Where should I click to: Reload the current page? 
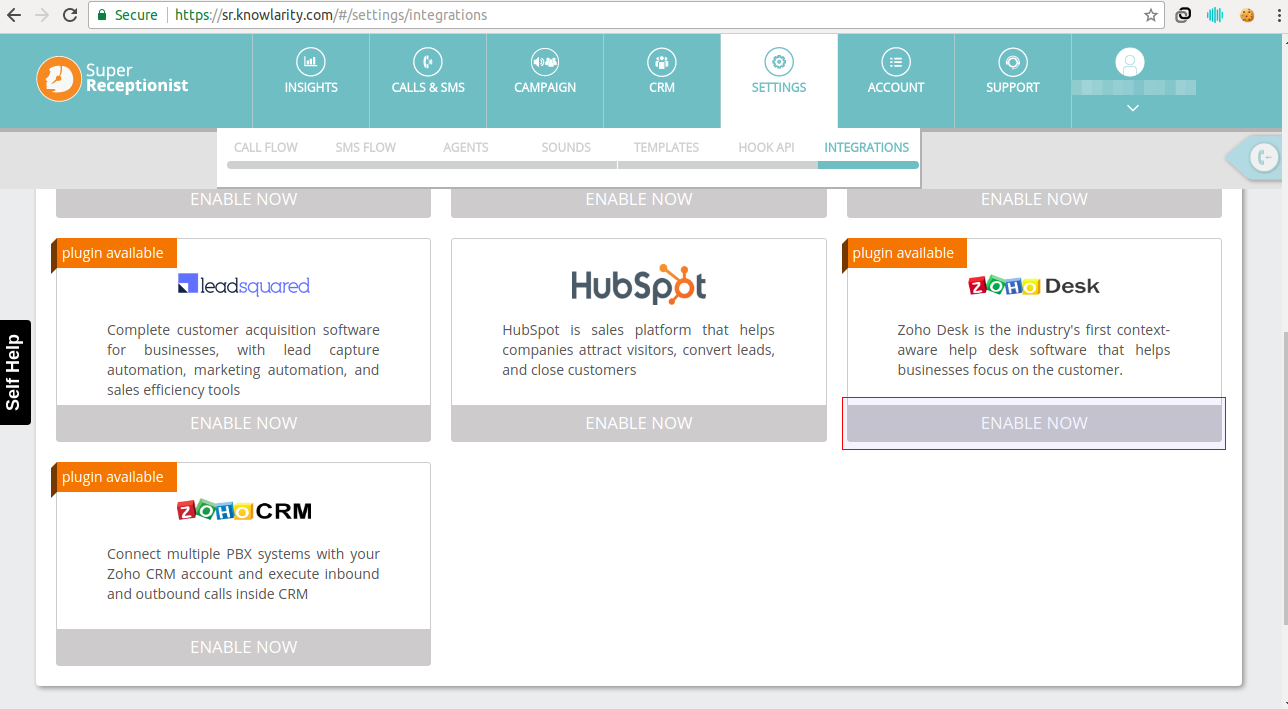[x=70, y=15]
